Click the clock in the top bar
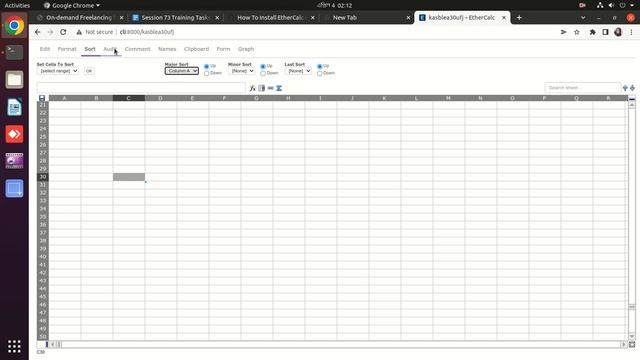This screenshot has height=360, width=640. [x=335, y=5]
